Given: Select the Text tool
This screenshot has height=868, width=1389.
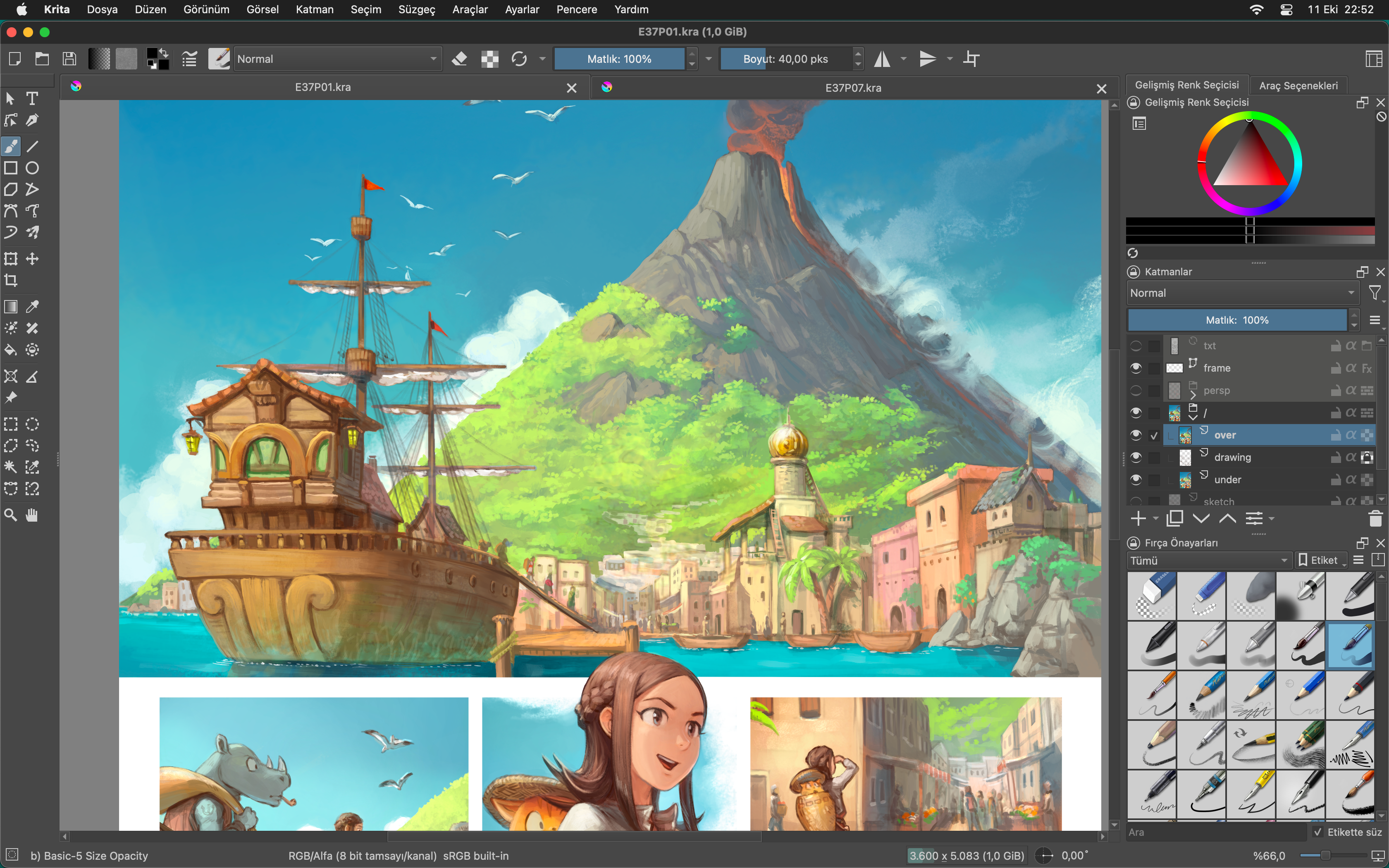Looking at the screenshot, I should pos(32,99).
